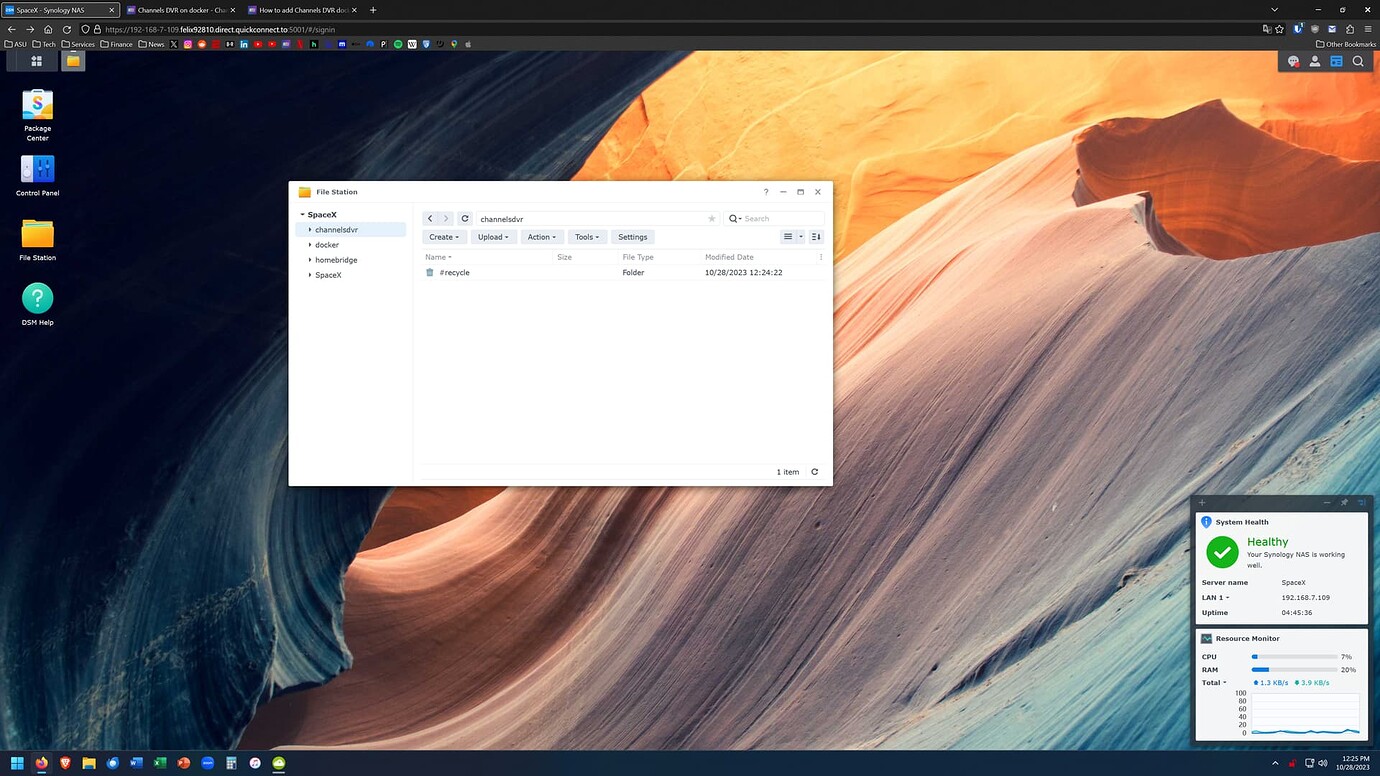Open DSM search with the magnifier icon
Screen dimensions: 1380x776
pyautogui.click(x=1358, y=61)
